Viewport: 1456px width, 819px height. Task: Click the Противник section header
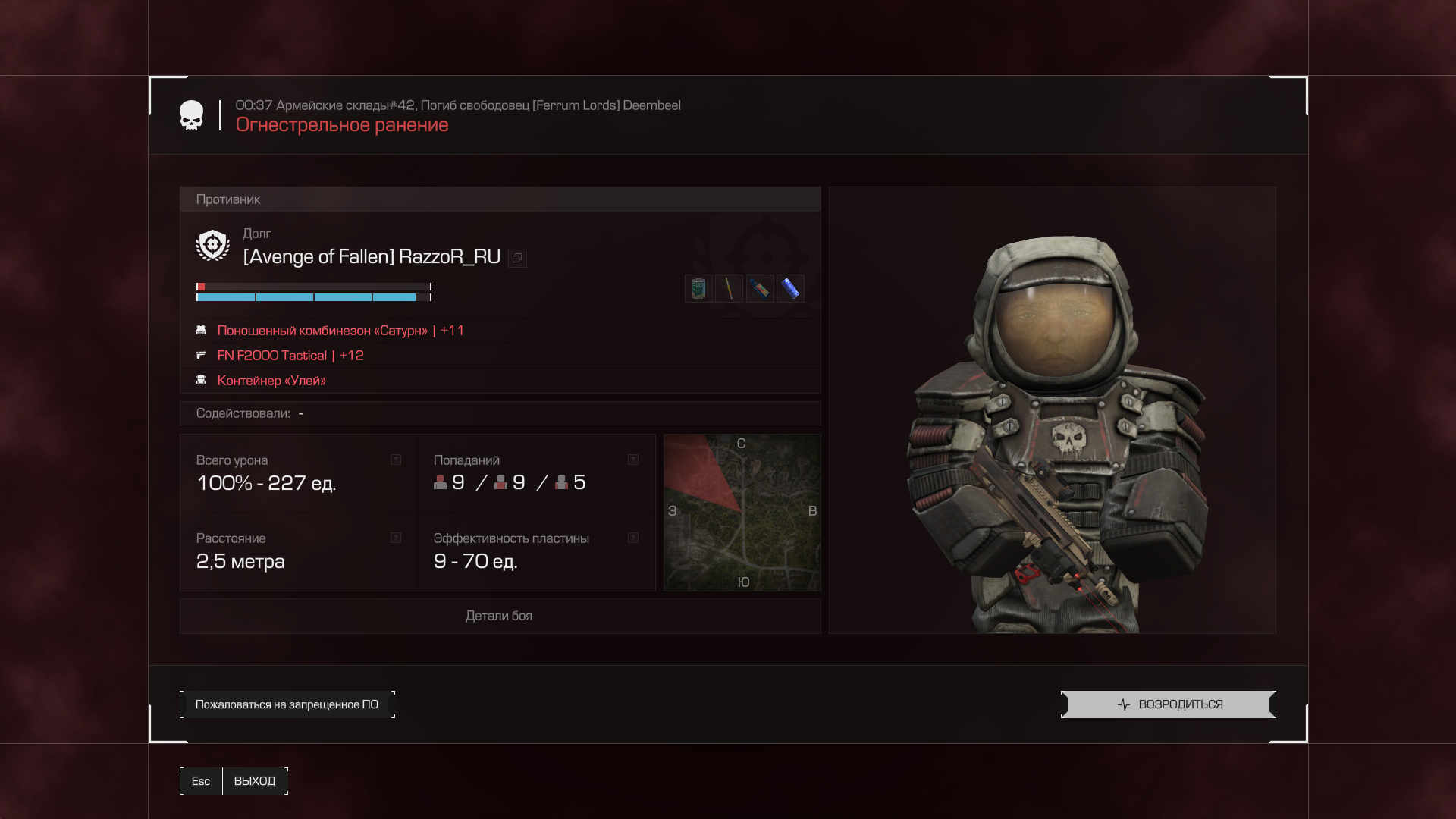(x=500, y=199)
